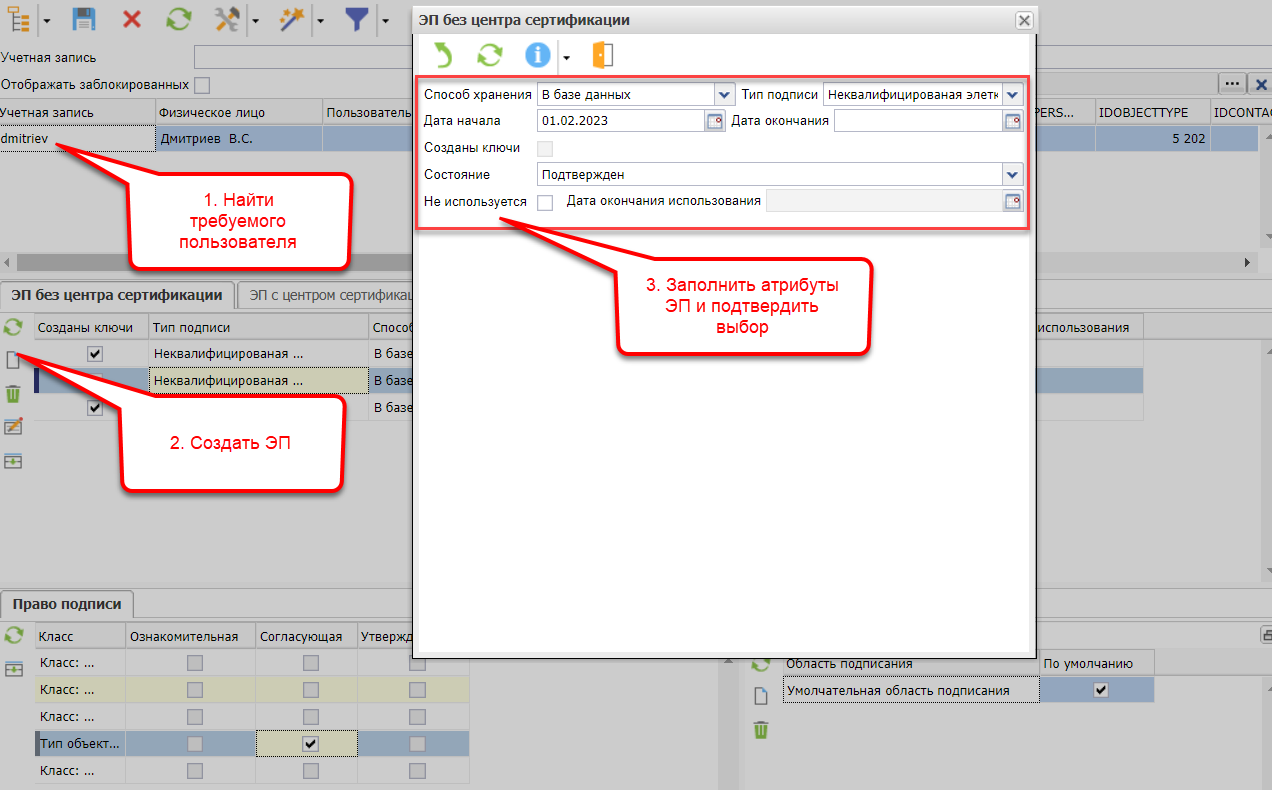Toggle 'Отображать заблокированных' checkbox
The height and width of the screenshot is (790, 1272).
202,85
